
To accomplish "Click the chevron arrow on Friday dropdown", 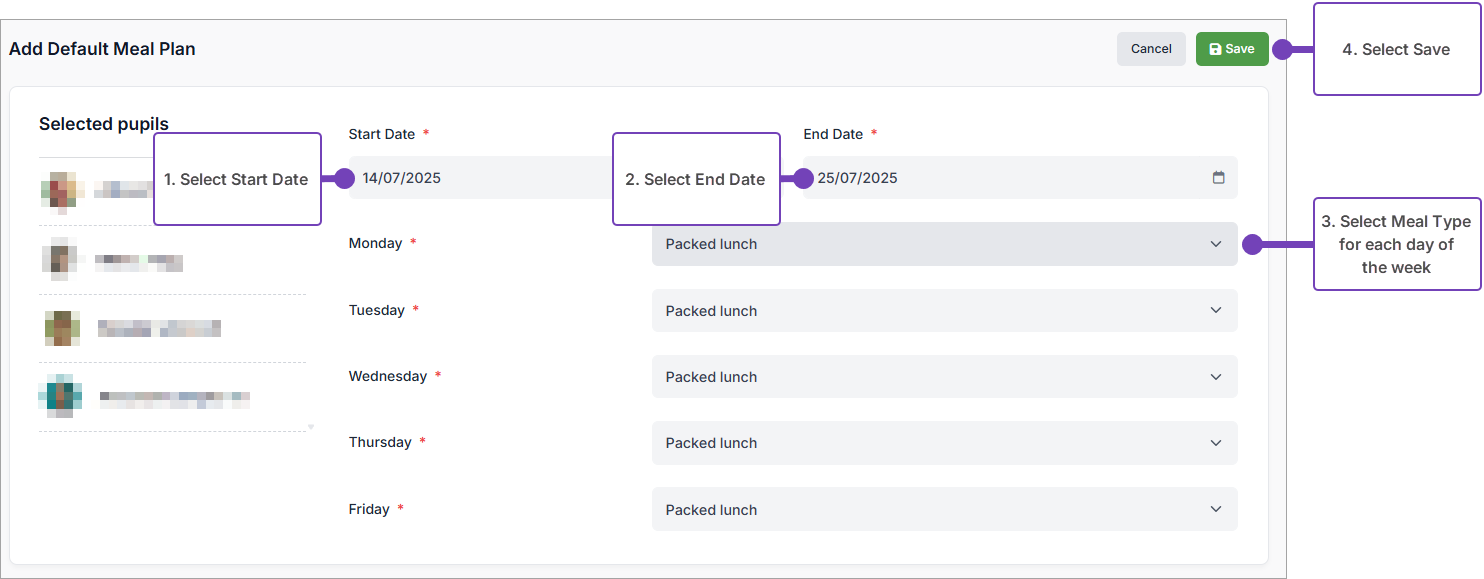I will click(x=1216, y=510).
